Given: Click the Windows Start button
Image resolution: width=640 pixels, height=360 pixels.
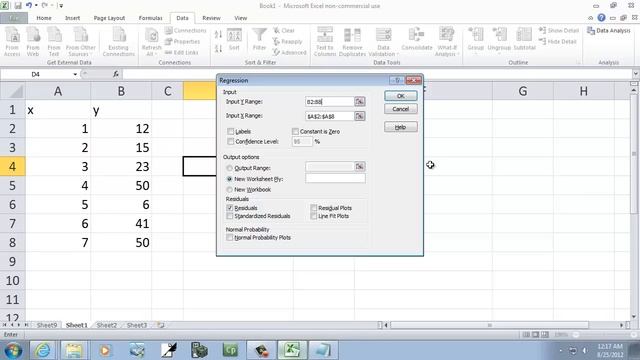Looking at the screenshot, I should coord(13,350).
